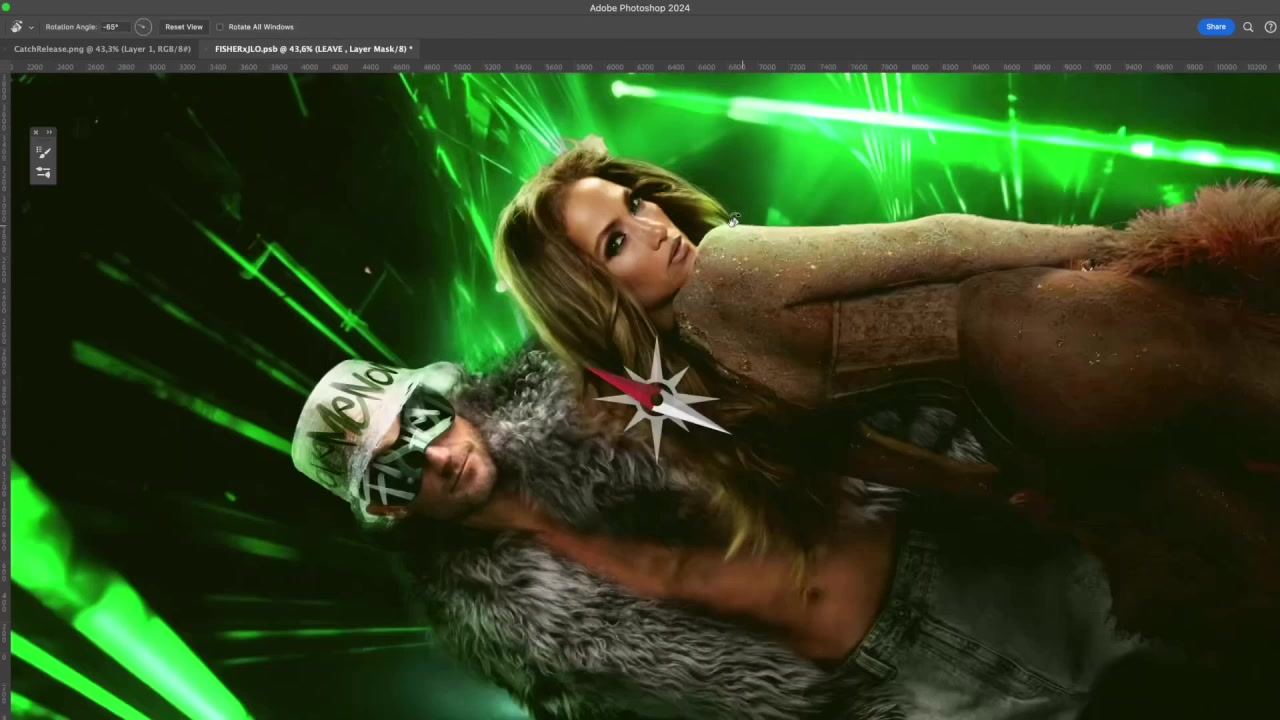This screenshot has width=1280, height=720.
Task: Open Brush Settings icon in floating panel
Action: (x=43, y=152)
